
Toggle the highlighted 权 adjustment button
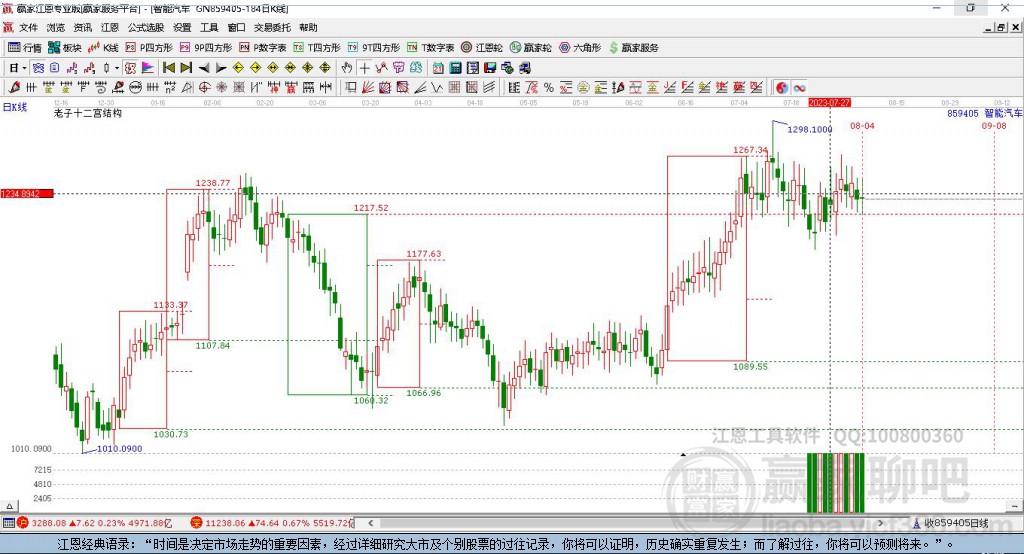click(130, 68)
